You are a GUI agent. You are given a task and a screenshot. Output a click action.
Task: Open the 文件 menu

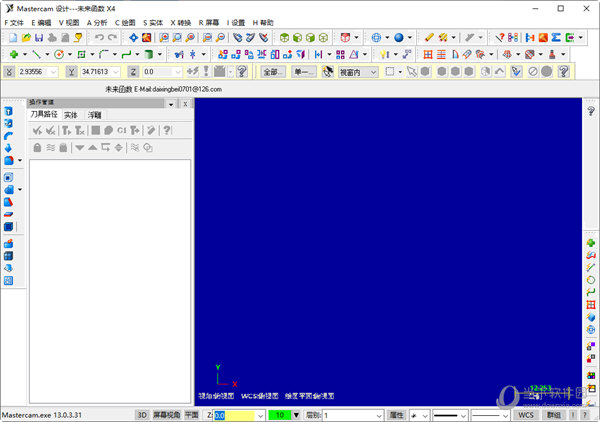(14, 22)
